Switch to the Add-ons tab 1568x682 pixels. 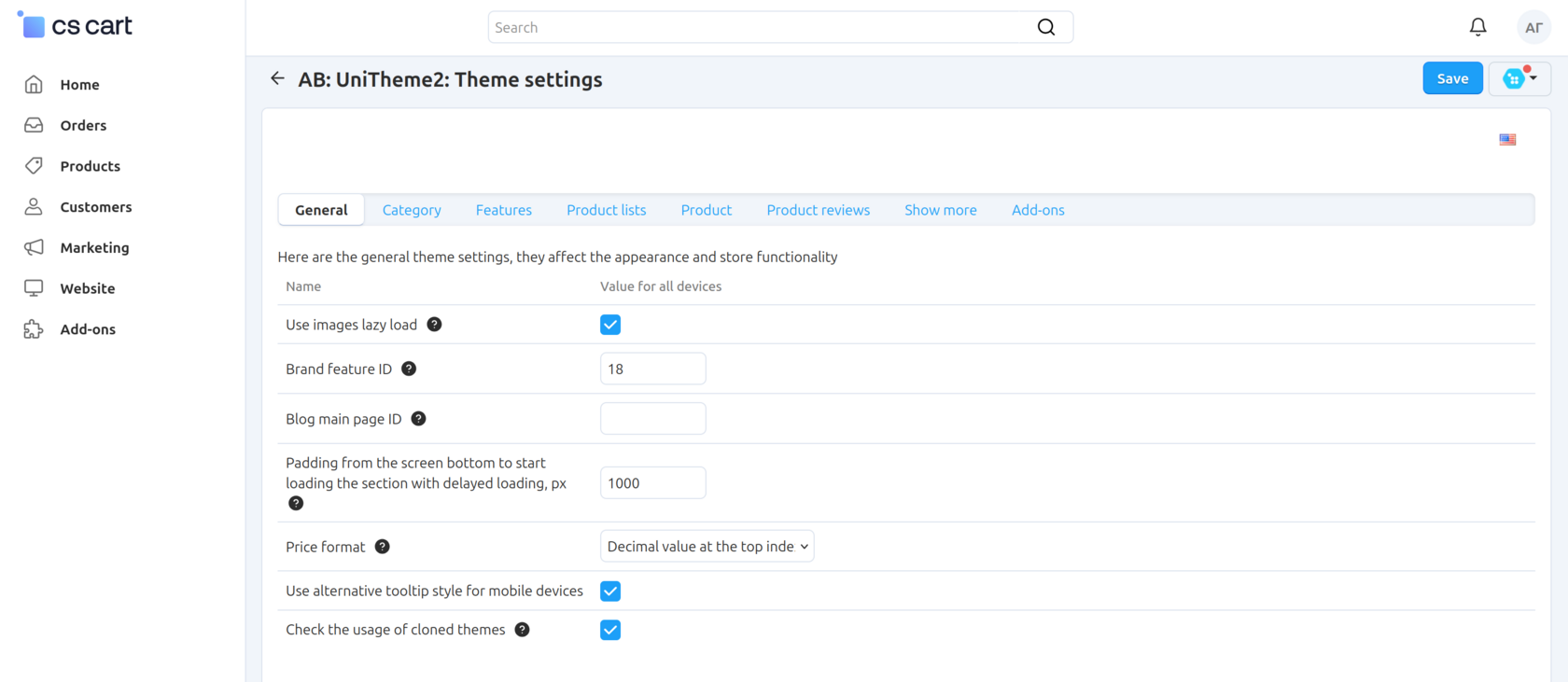(1038, 210)
